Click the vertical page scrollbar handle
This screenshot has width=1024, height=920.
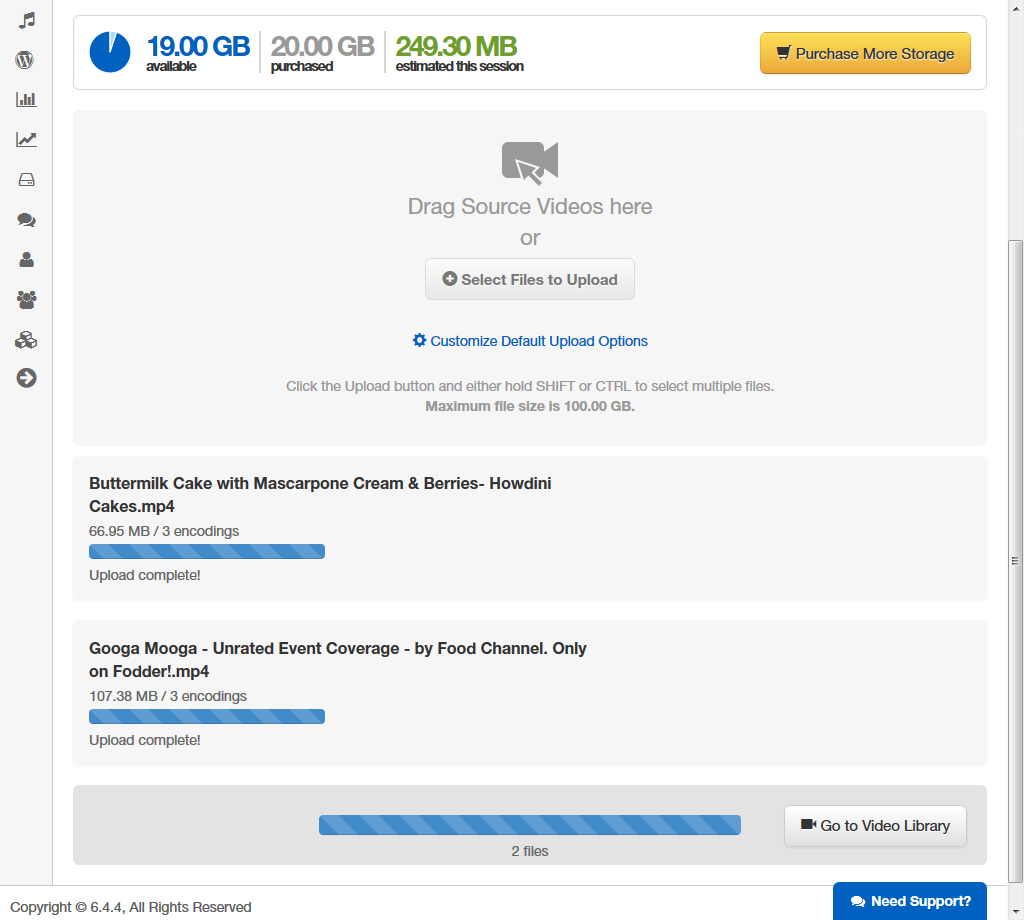1016,560
